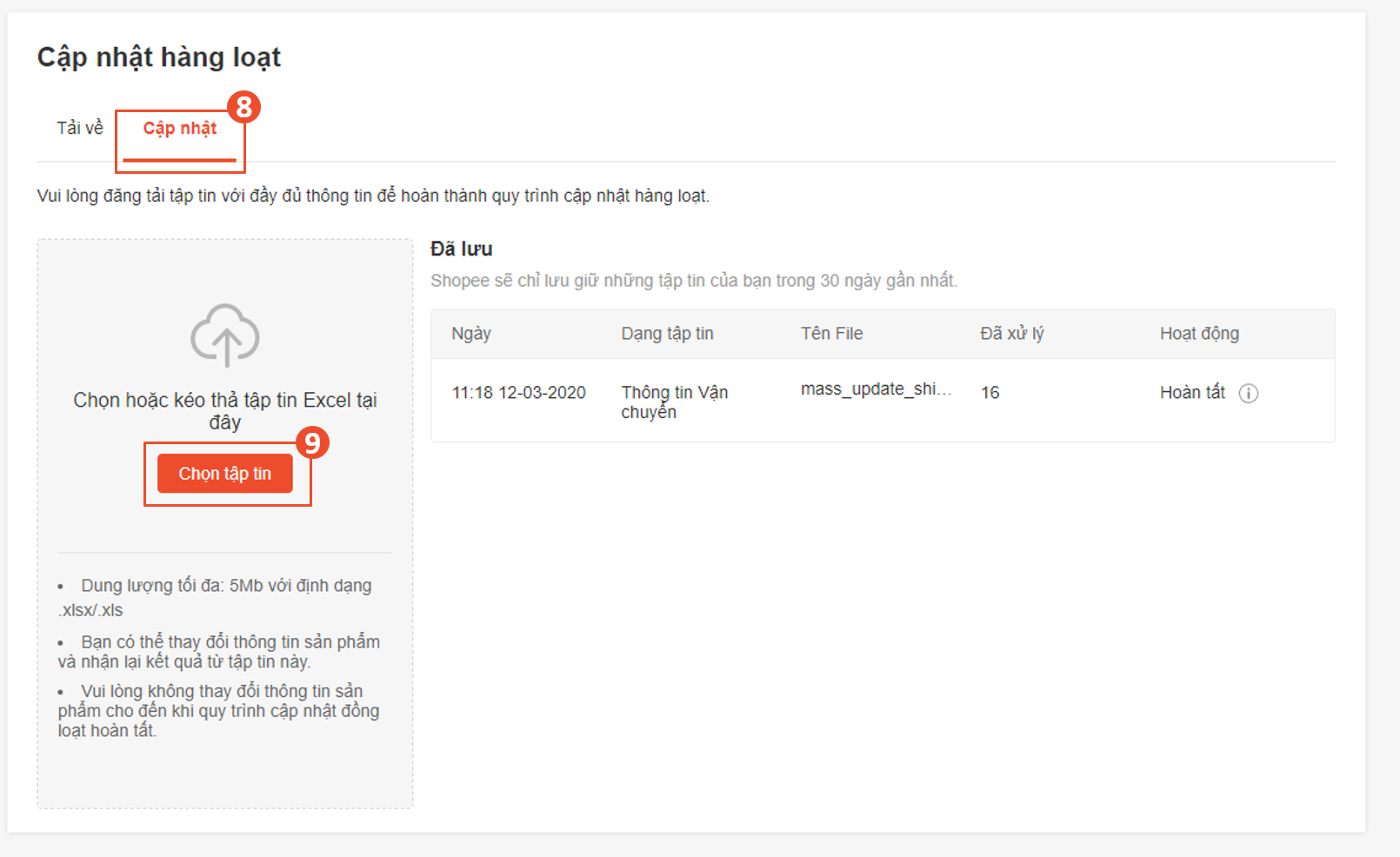Screen dimensions: 1400x857
Task: Click the Đã xử lý column header
Action: point(1013,333)
